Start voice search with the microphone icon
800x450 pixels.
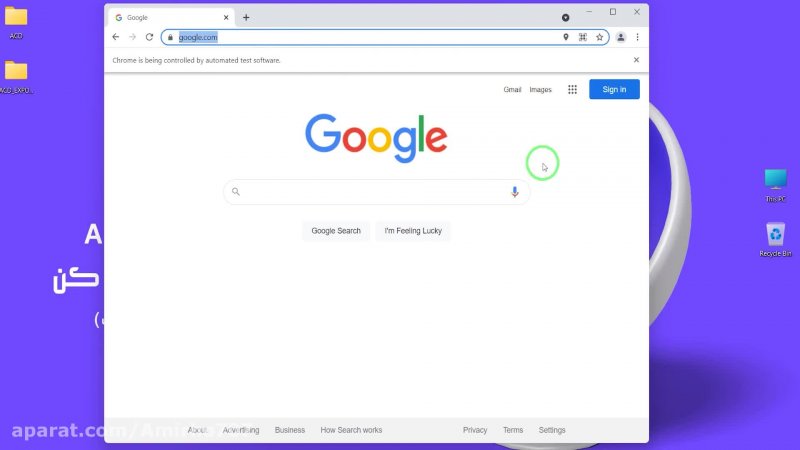515,192
